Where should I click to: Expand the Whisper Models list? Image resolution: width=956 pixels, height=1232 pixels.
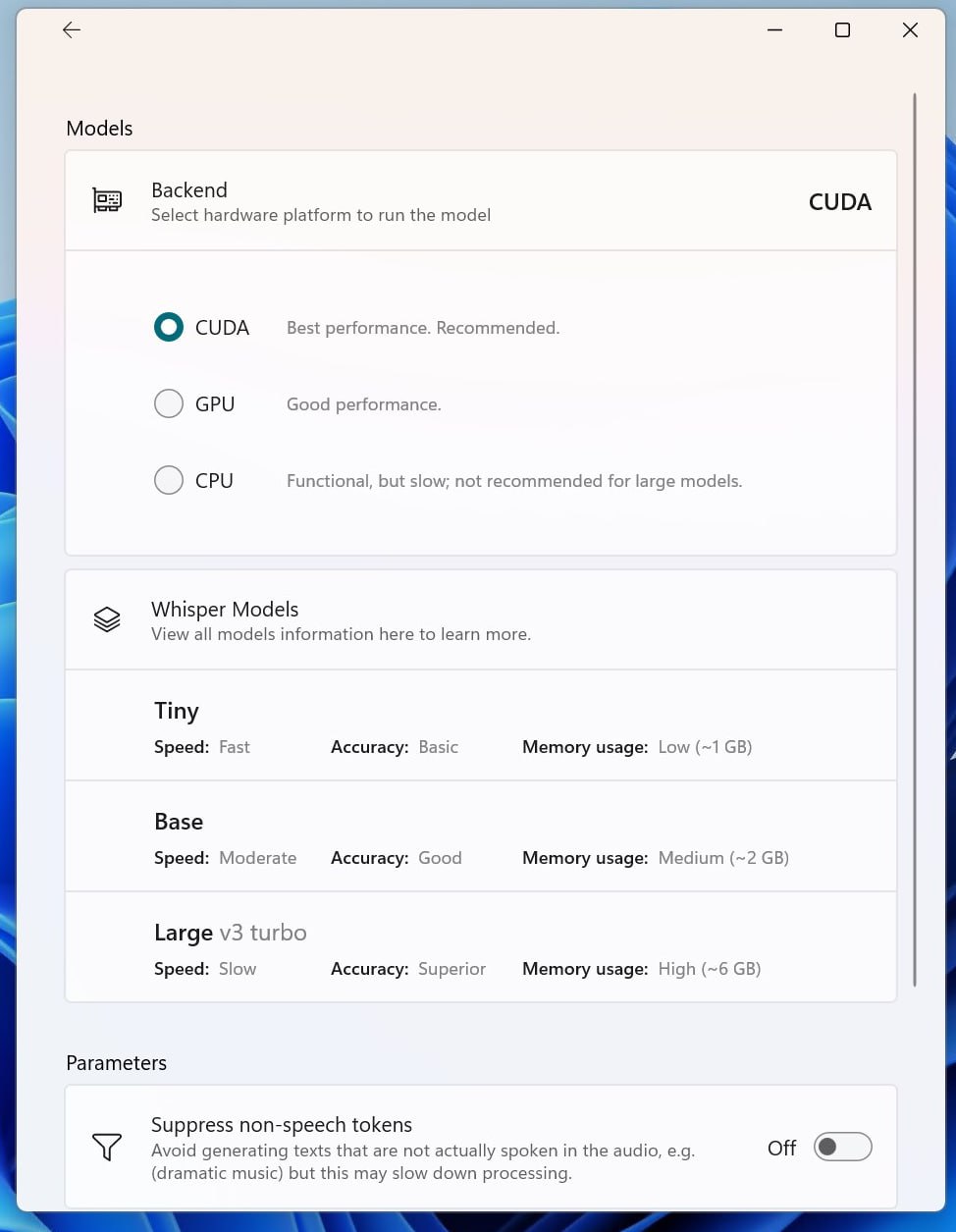point(481,619)
